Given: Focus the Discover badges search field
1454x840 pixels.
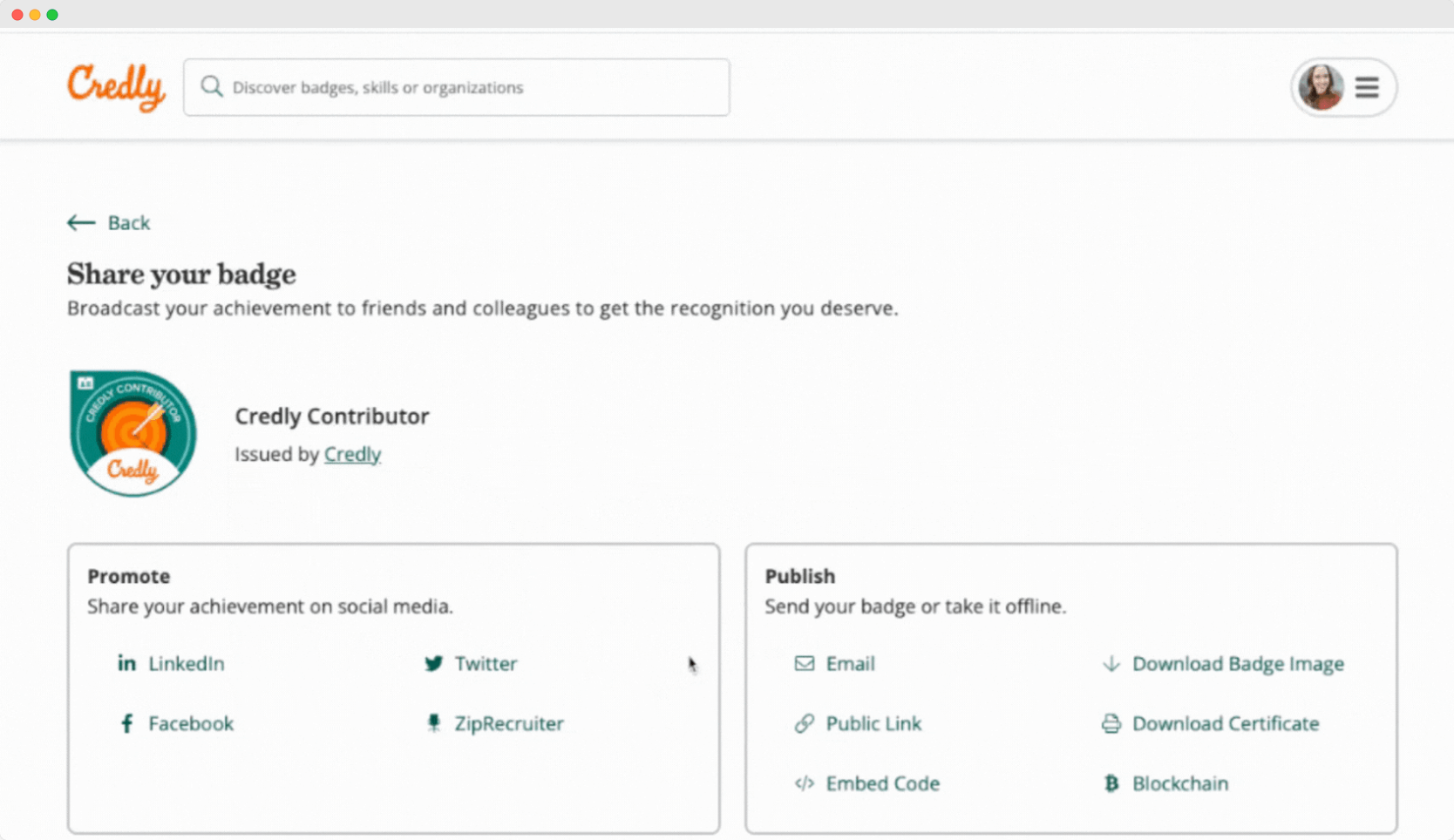Looking at the screenshot, I should click(457, 87).
